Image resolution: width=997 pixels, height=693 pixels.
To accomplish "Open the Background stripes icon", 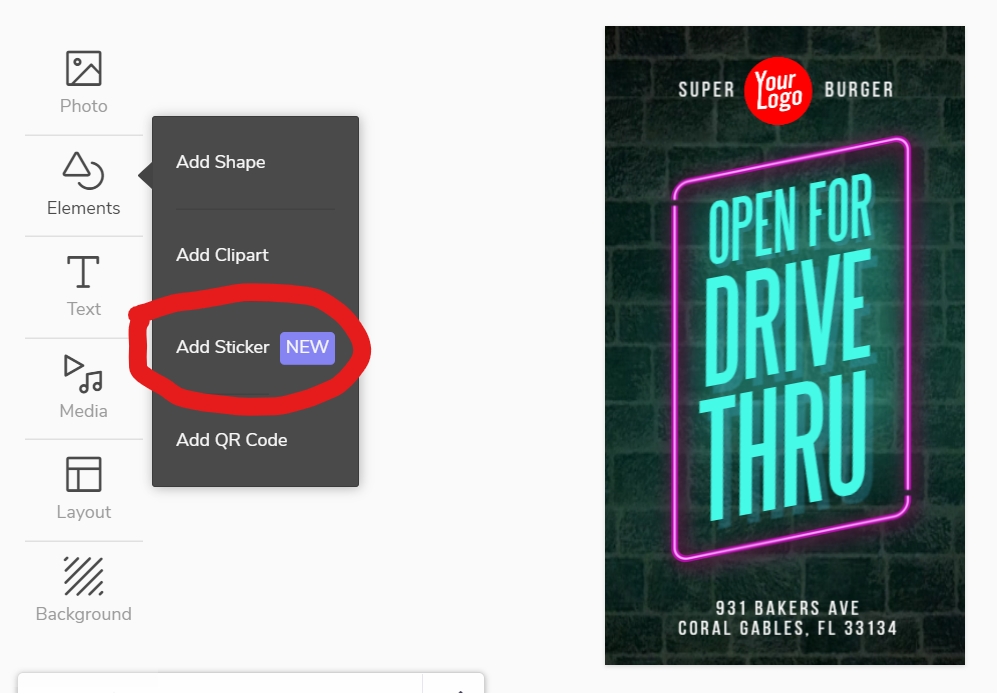I will coord(83,576).
